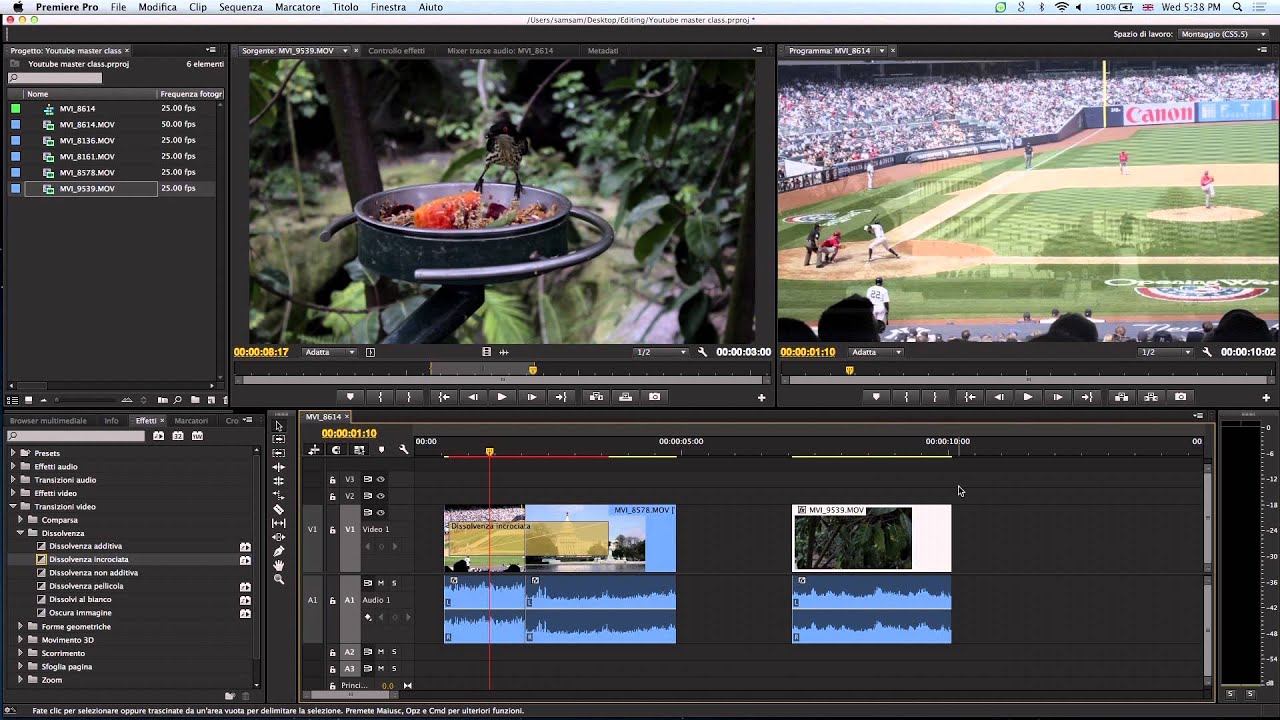1280x720 pixels.
Task: Switch to Browser multimediale tab
Action: 48,421
